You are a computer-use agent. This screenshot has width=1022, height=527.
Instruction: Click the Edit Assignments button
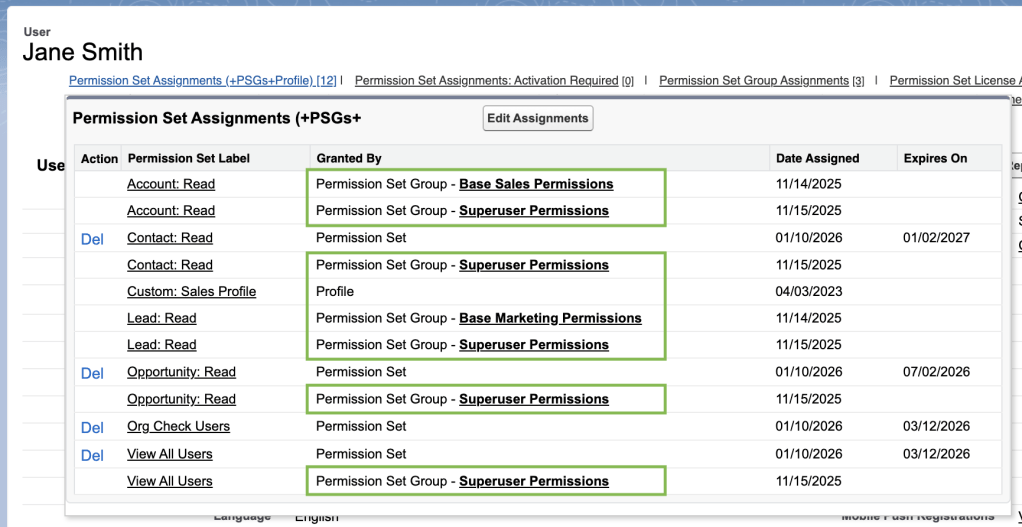pyautogui.click(x=538, y=118)
